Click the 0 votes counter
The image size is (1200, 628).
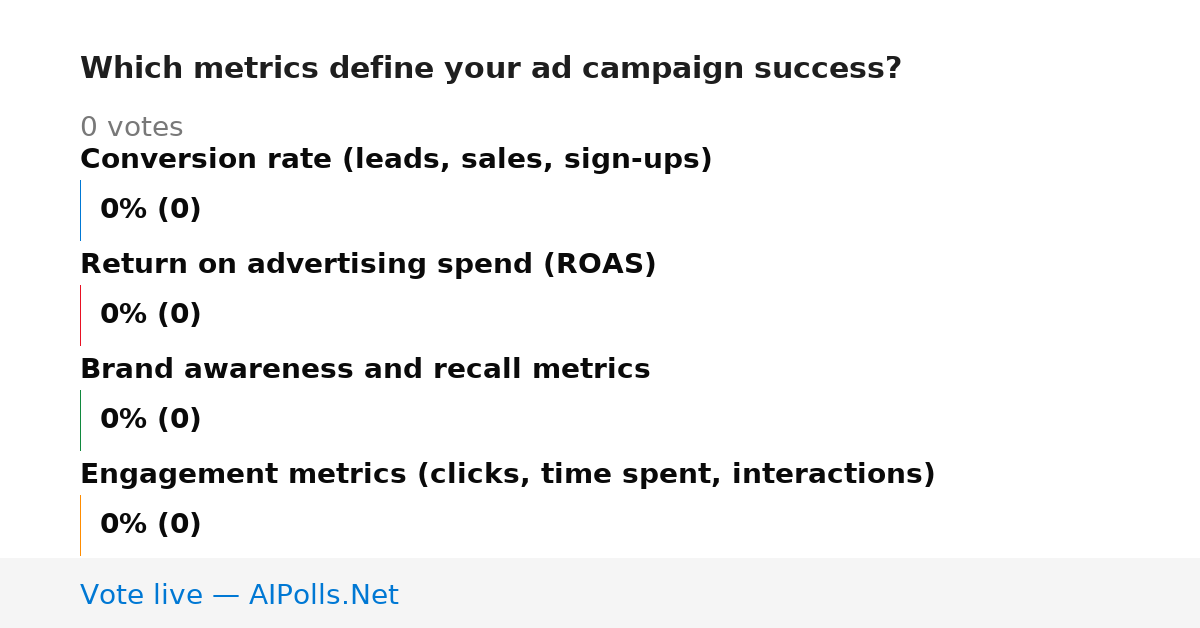pyautogui.click(x=132, y=128)
